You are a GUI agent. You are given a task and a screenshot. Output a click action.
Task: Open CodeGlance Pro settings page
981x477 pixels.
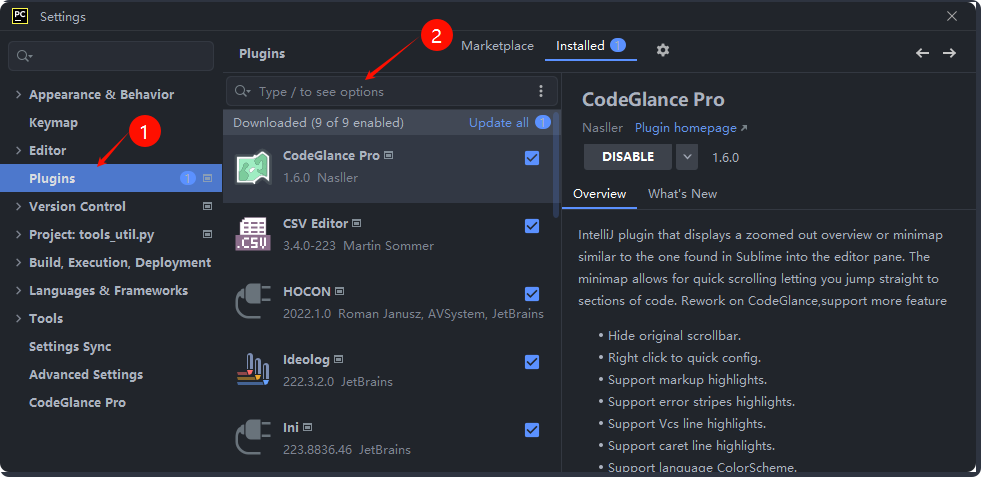[x=77, y=403]
